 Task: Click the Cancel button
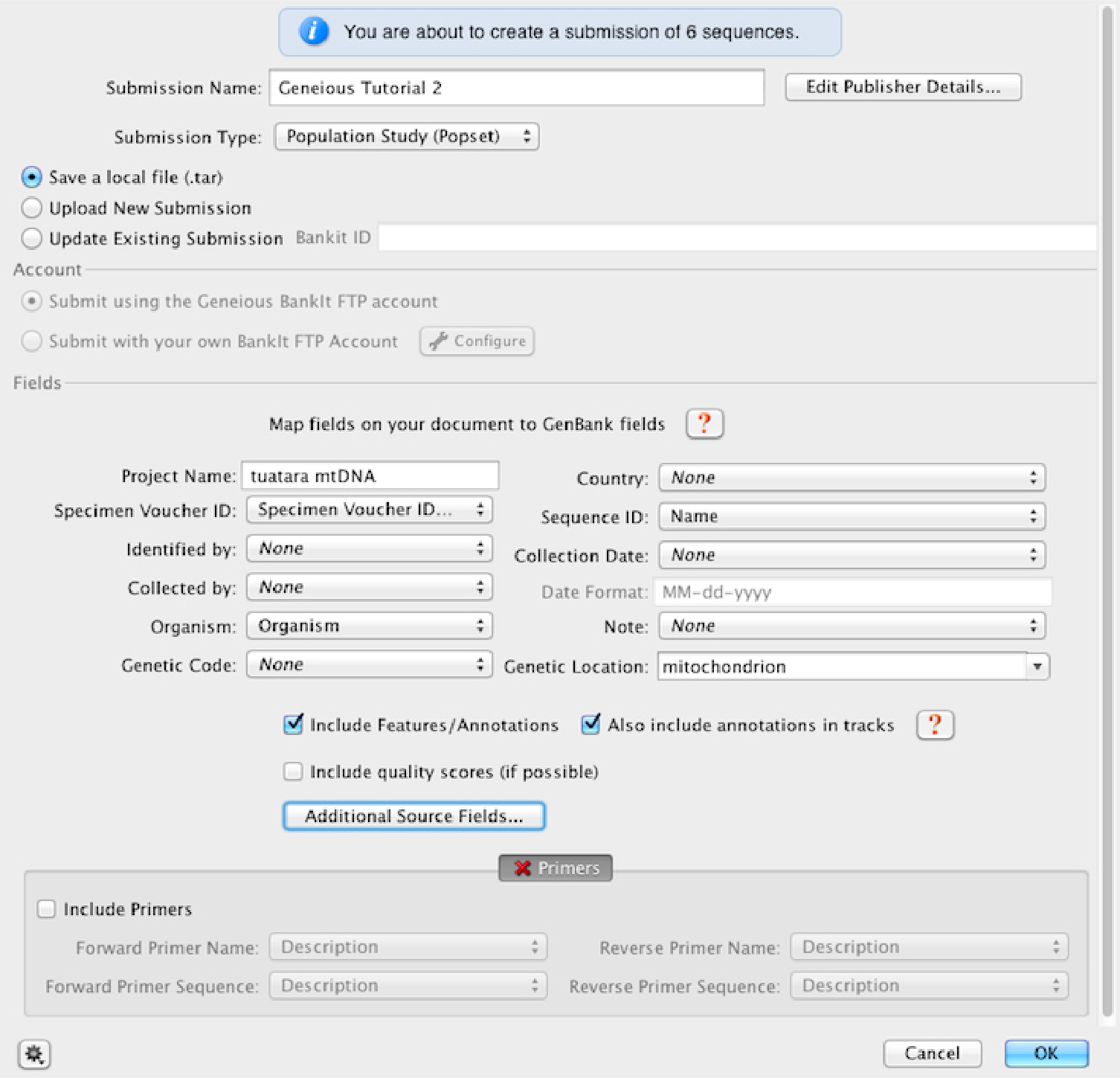click(933, 1053)
